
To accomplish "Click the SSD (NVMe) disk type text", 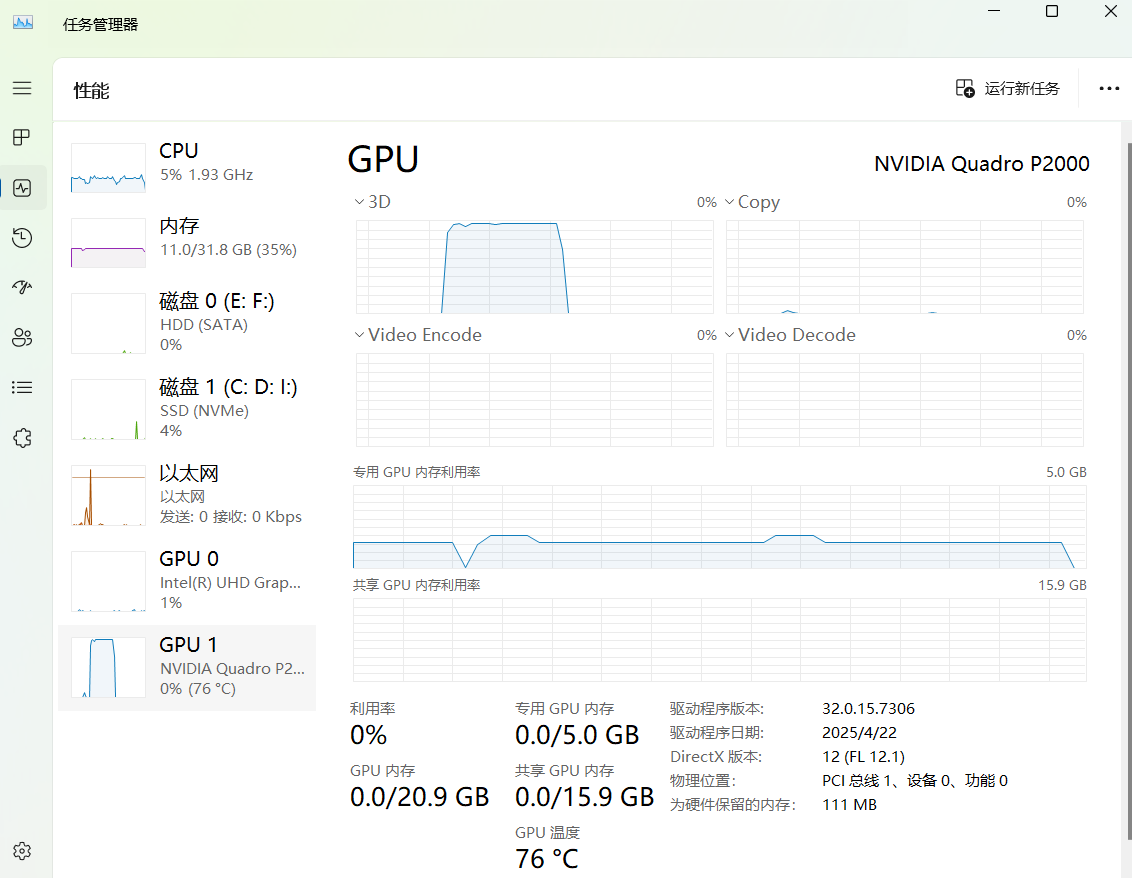I will coord(204,411).
